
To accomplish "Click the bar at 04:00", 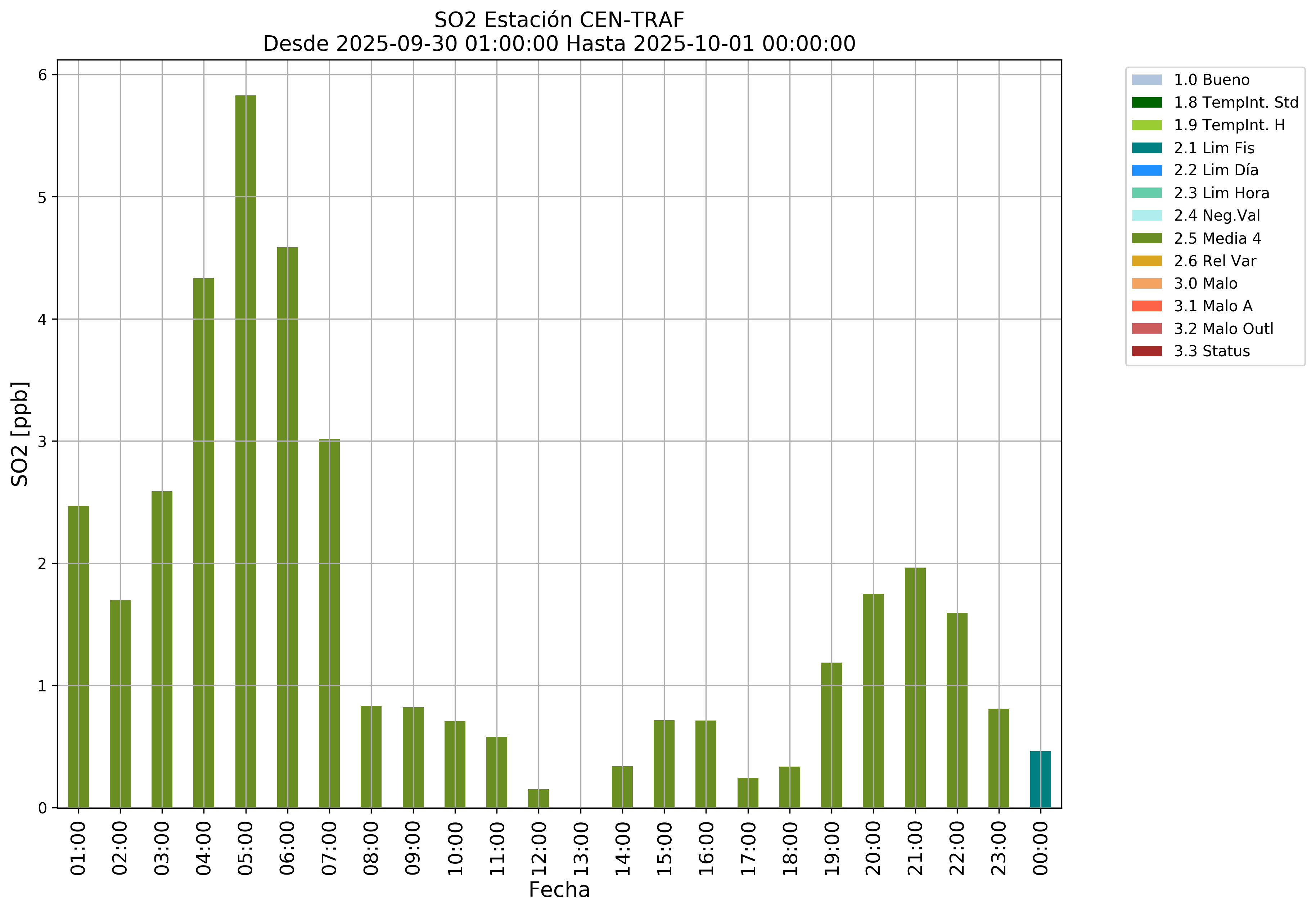I will [x=203, y=543].
